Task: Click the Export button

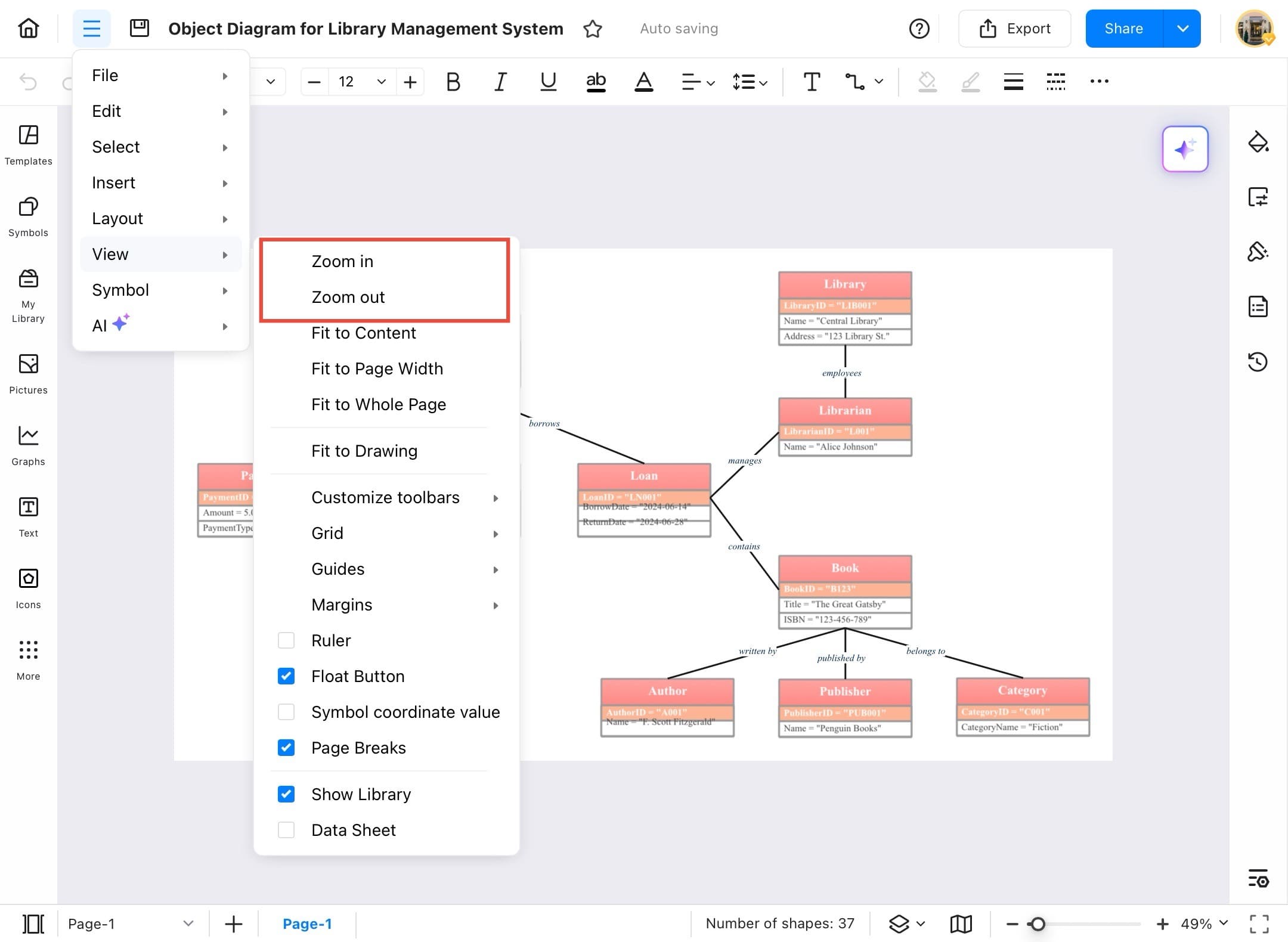Action: coord(1014,29)
